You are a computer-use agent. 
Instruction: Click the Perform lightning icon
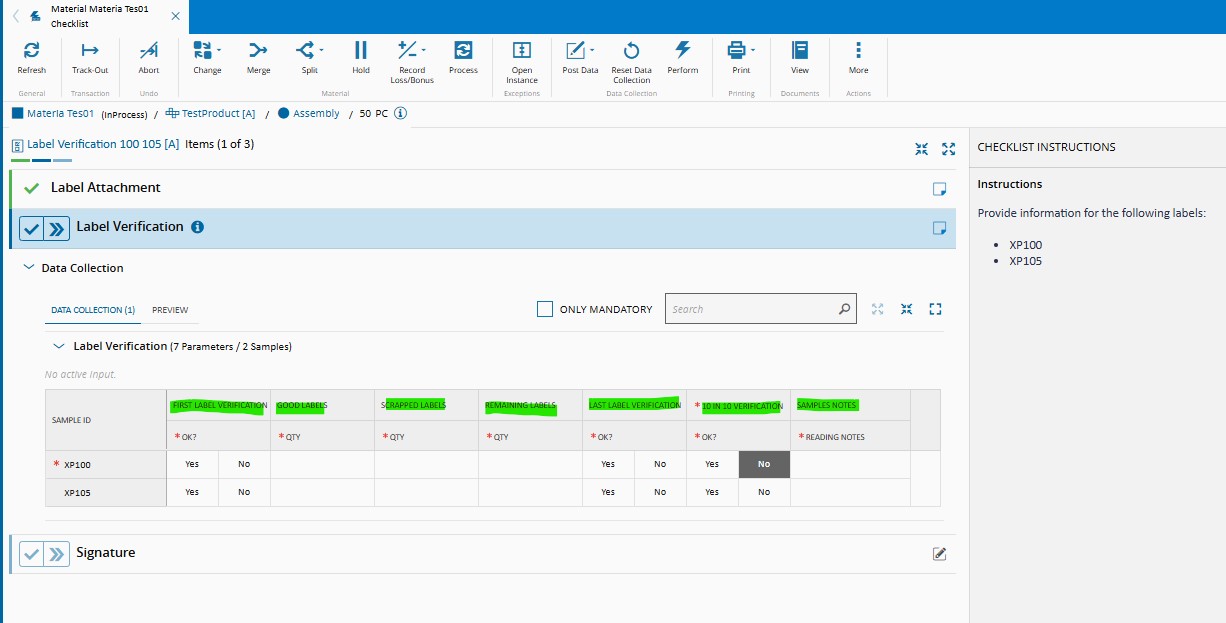682,51
